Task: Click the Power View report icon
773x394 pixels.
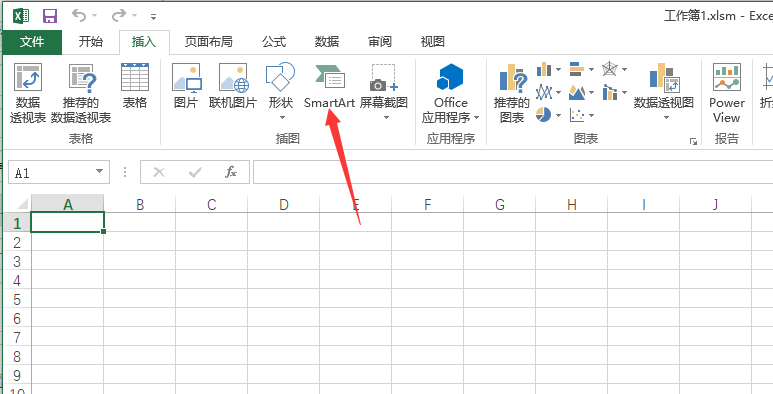Action: tap(727, 93)
